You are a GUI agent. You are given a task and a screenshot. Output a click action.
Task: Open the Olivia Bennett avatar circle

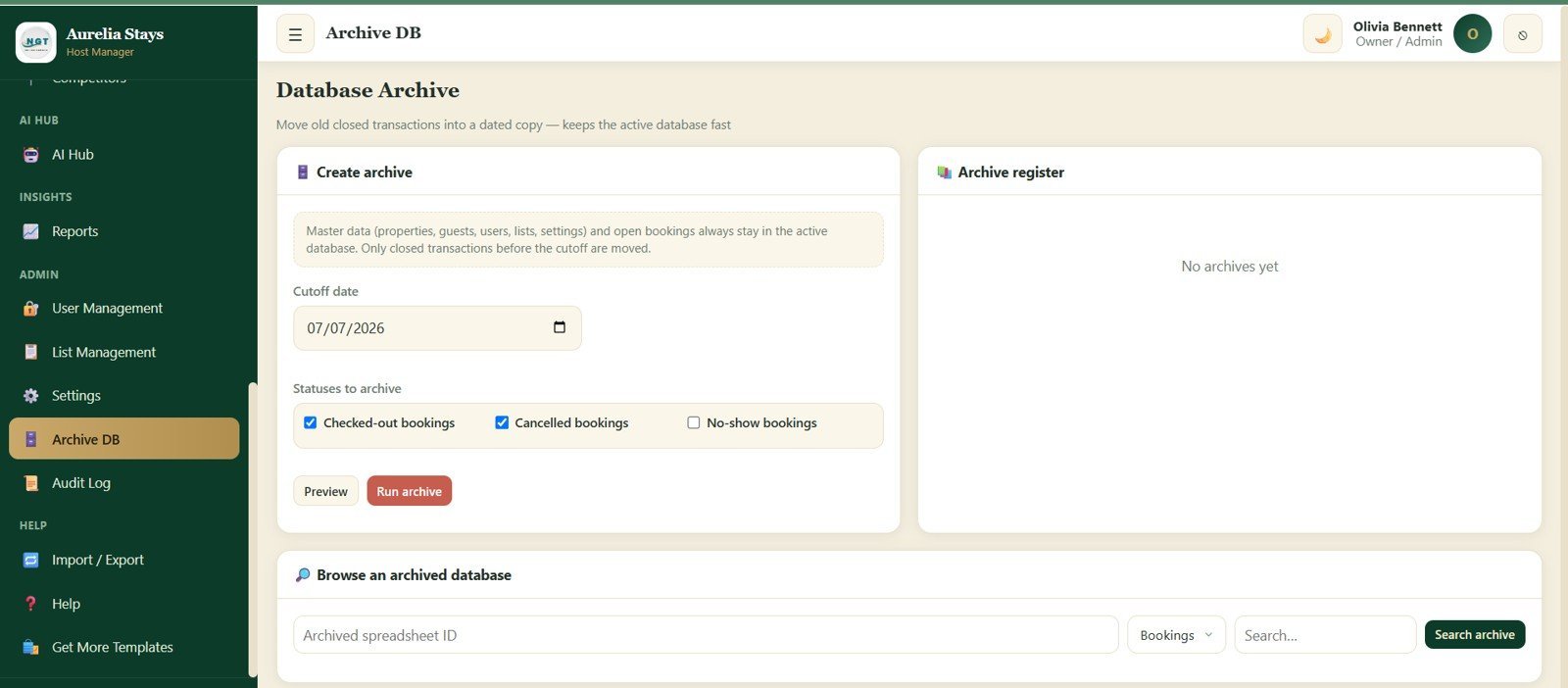1472,34
